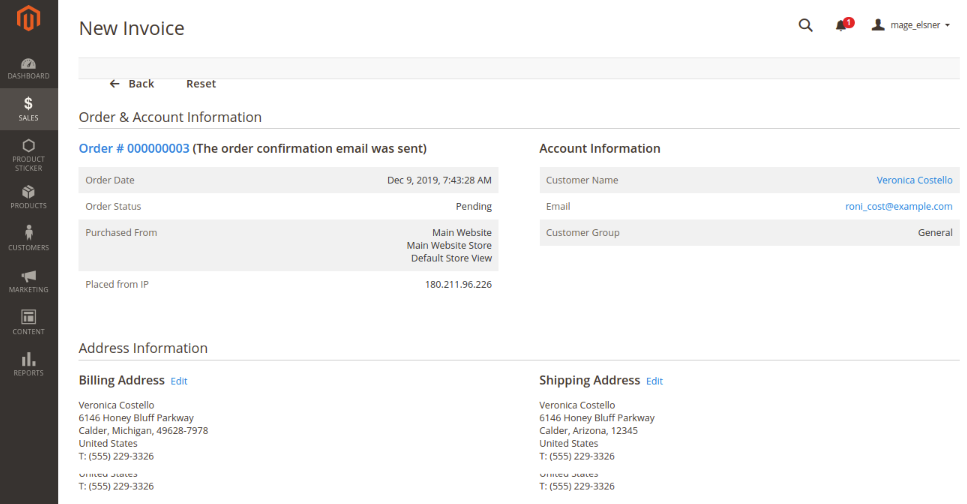The width and height of the screenshot is (967, 504).
Task: Edit the Billing Address
Action: point(179,382)
